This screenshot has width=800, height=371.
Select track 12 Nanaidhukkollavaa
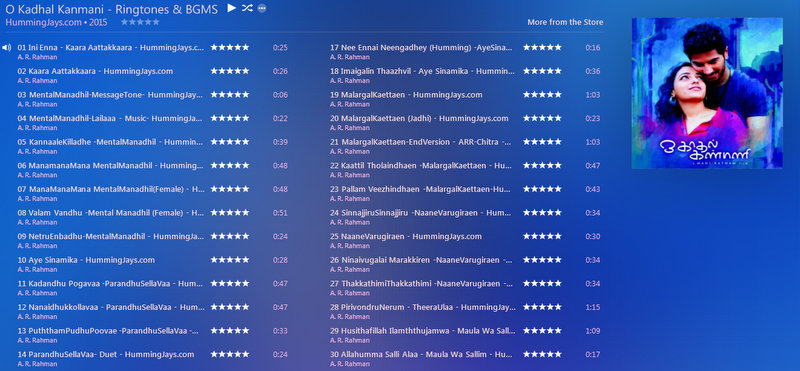pos(111,307)
